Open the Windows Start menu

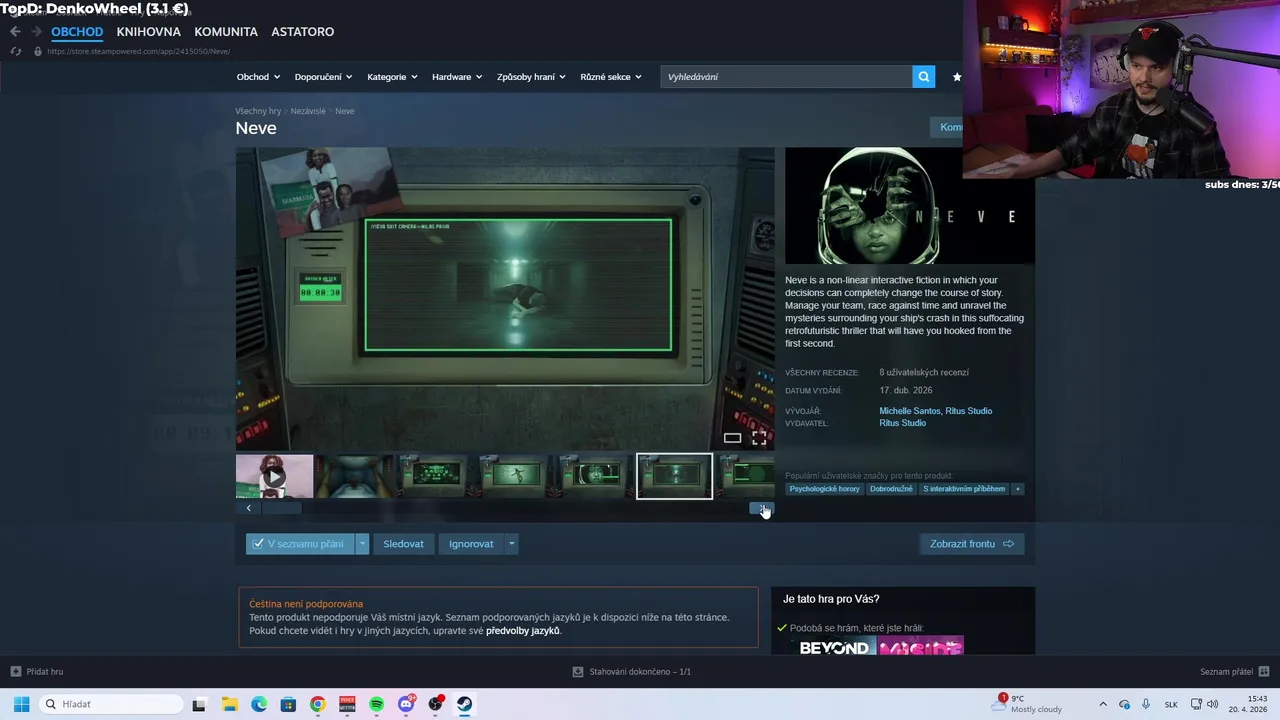[21, 704]
